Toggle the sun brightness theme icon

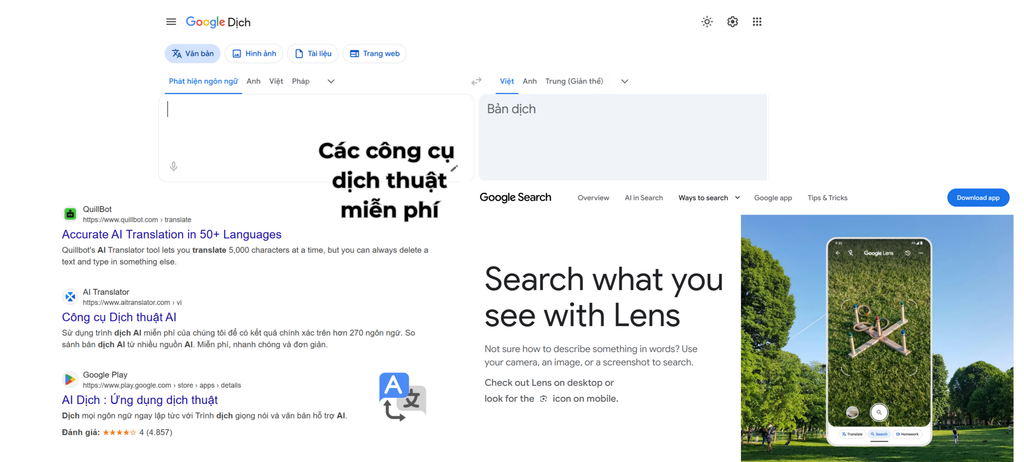pyautogui.click(x=707, y=22)
